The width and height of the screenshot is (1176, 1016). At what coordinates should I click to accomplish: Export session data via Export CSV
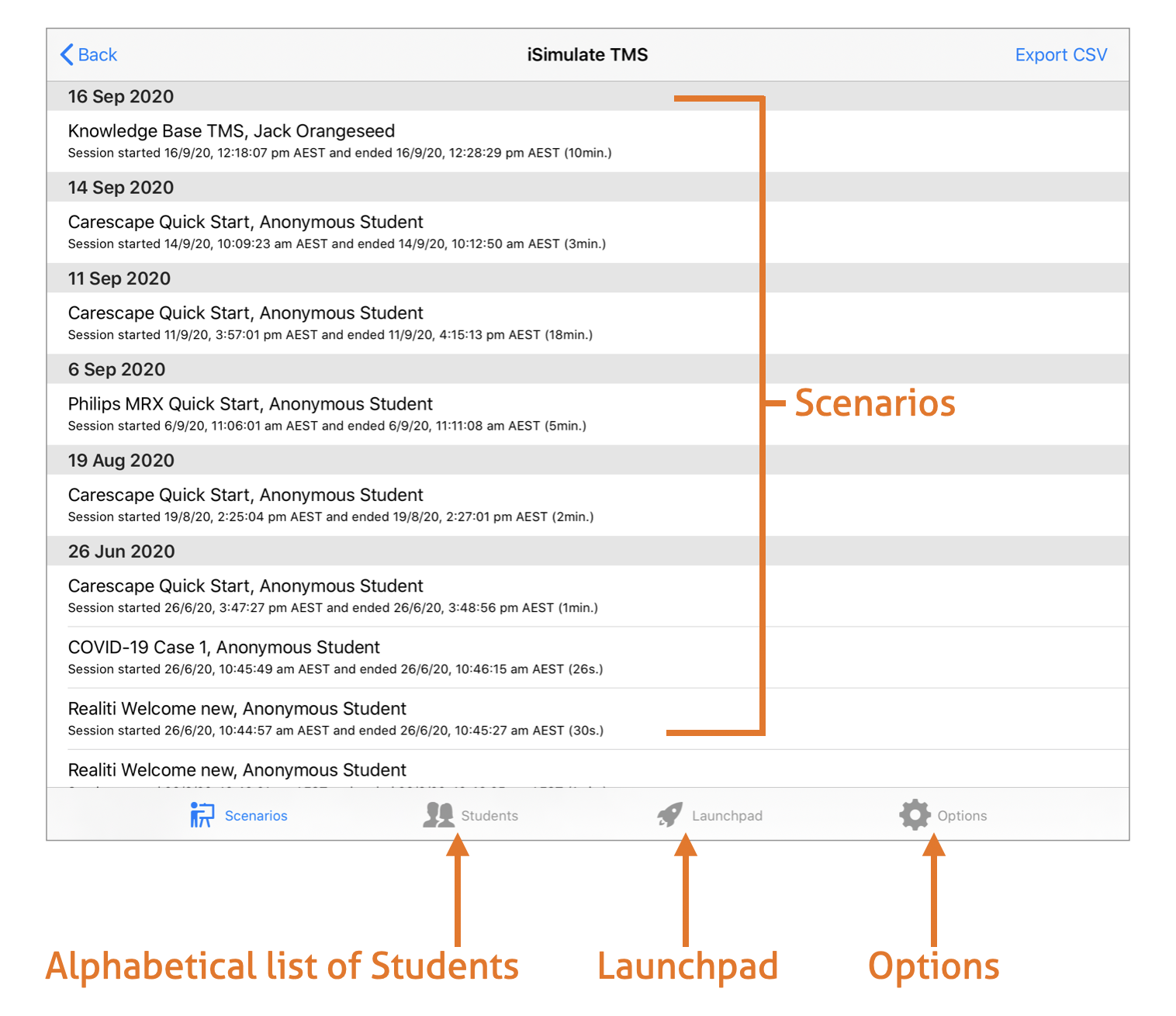click(1060, 54)
